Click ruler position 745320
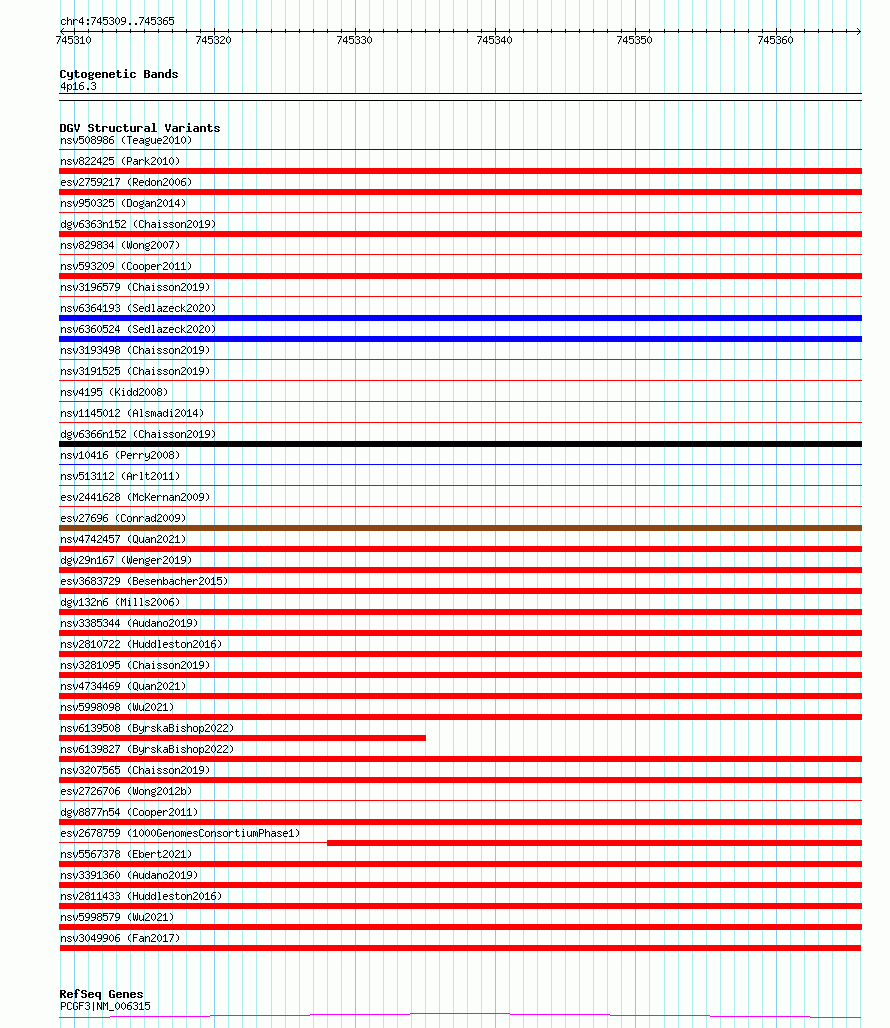This screenshot has height=1028, width=890. [x=213, y=40]
